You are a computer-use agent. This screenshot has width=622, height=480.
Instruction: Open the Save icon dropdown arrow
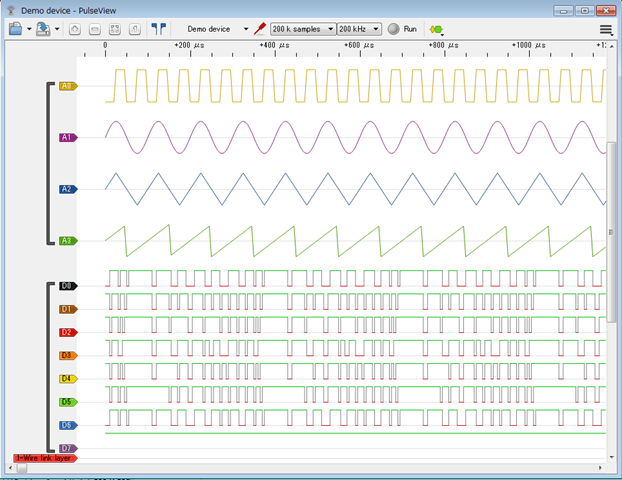(57, 29)
